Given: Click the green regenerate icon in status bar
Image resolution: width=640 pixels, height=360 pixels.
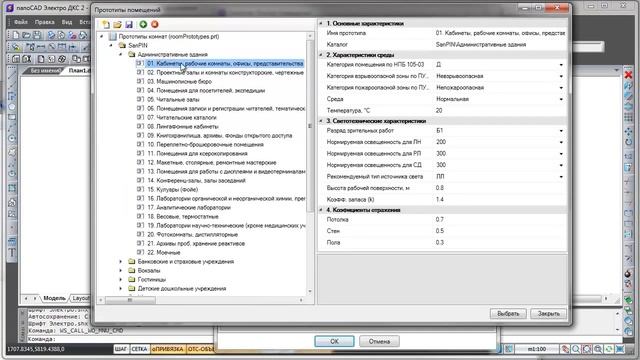Looking at the screenshot, I should pos(609,349).
